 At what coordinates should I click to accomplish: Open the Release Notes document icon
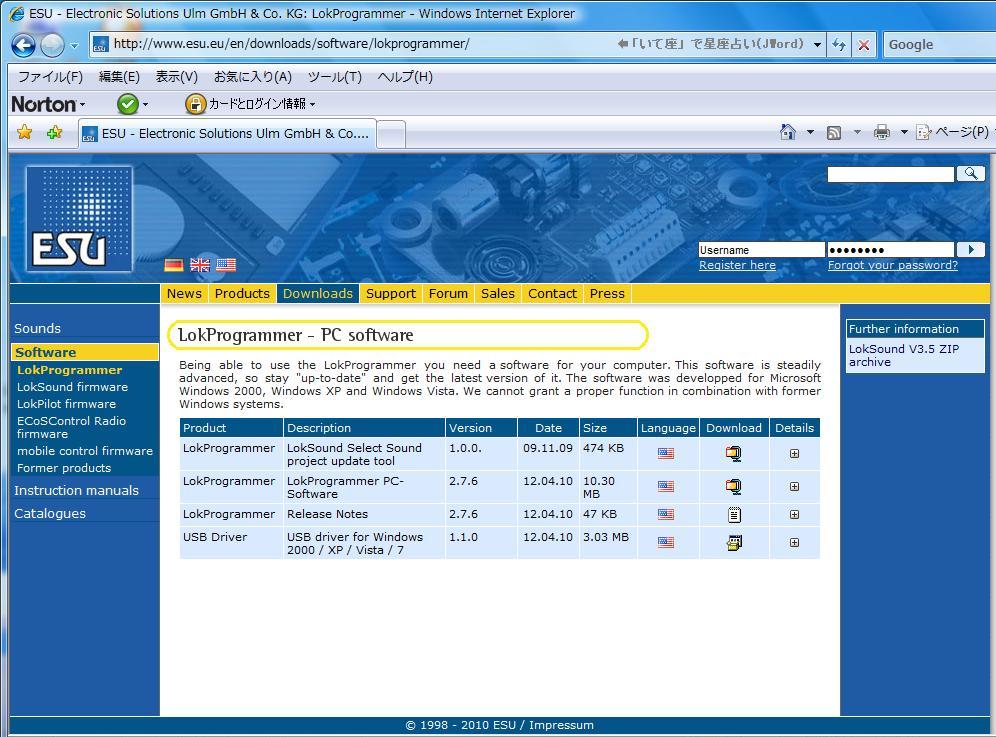click(734, 515)
